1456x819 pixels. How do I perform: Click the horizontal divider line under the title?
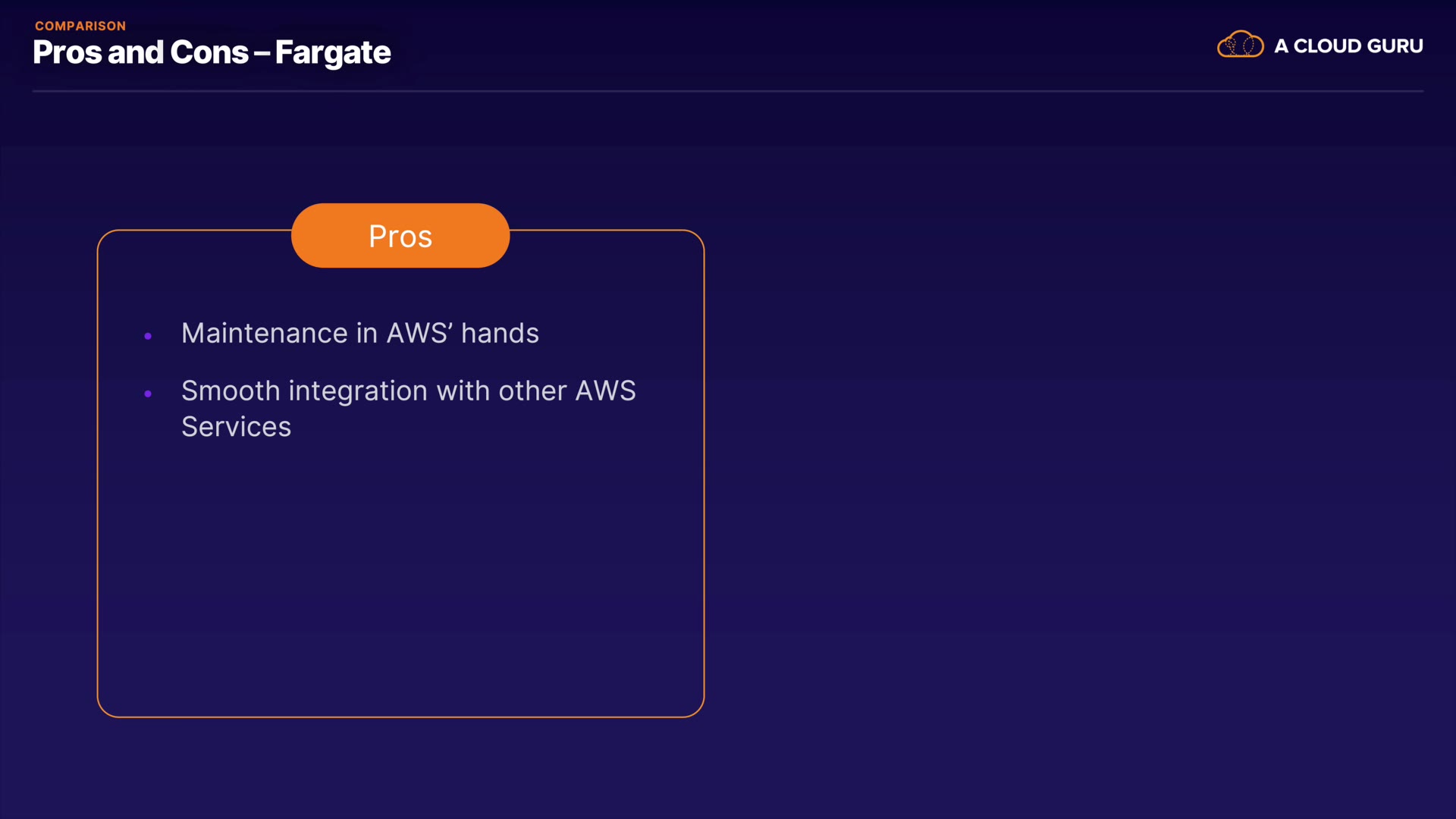coord(728,91)
